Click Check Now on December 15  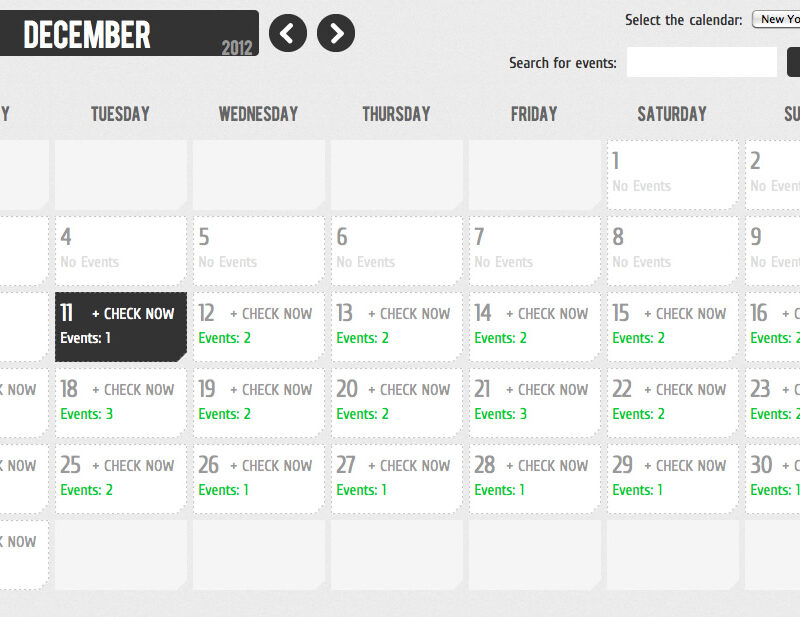[685, 314]
